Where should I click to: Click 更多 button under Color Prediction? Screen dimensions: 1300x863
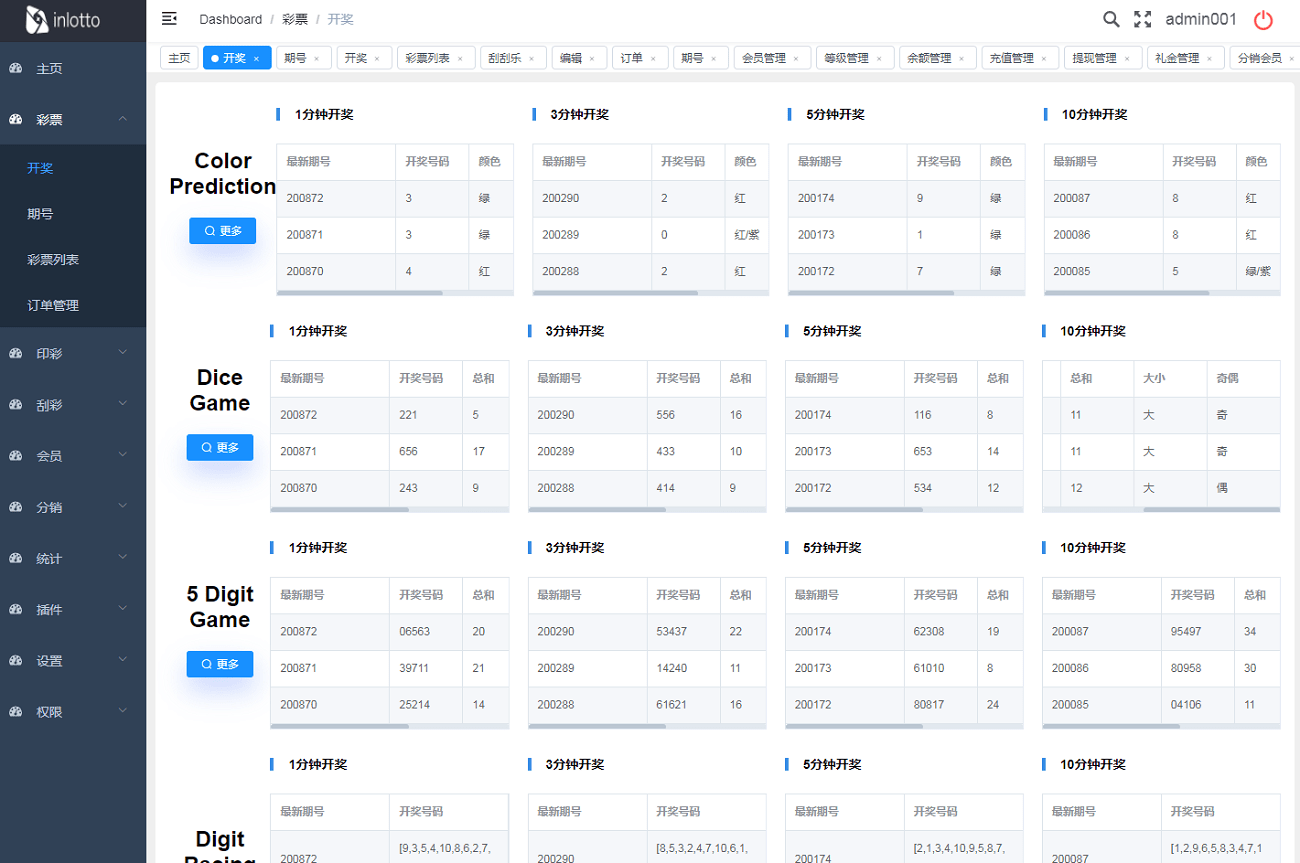pos(223,231)
